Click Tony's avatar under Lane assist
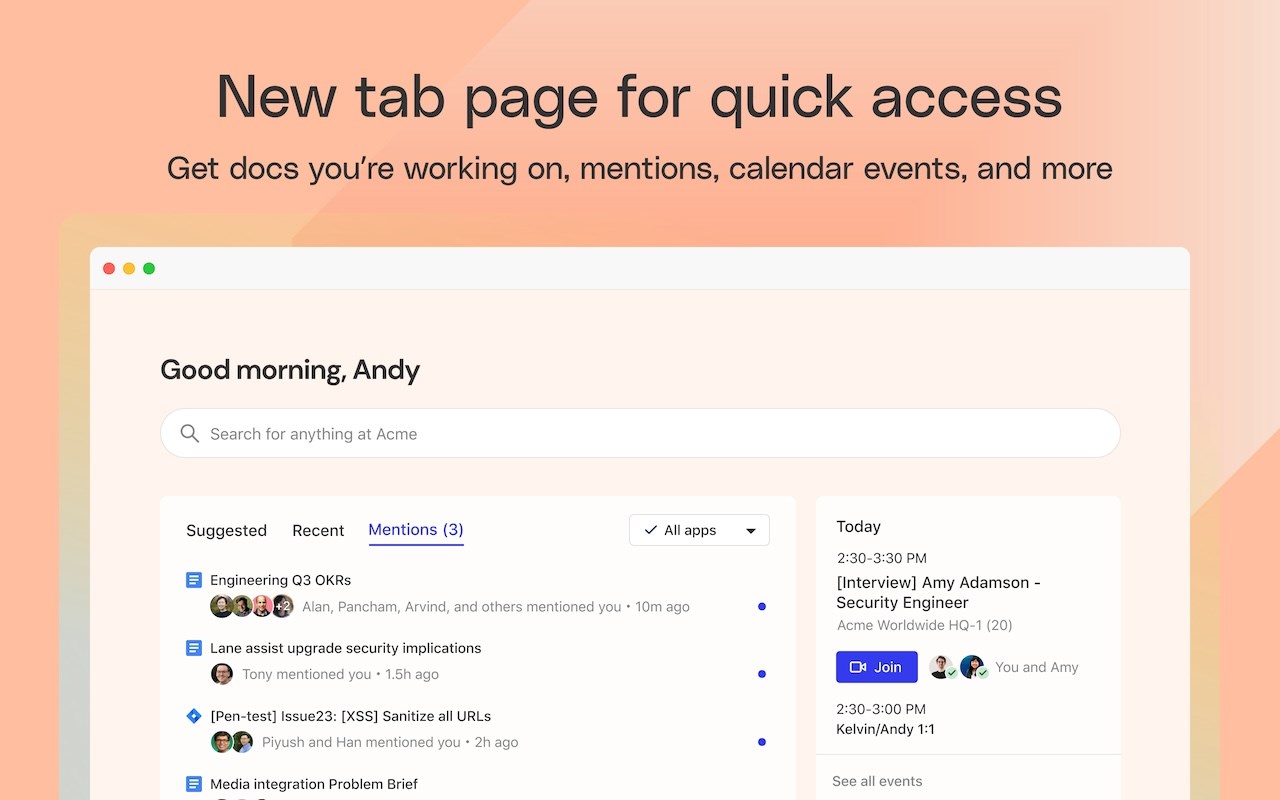Screen dimensions: 1280x800 [x=222, y=674]
